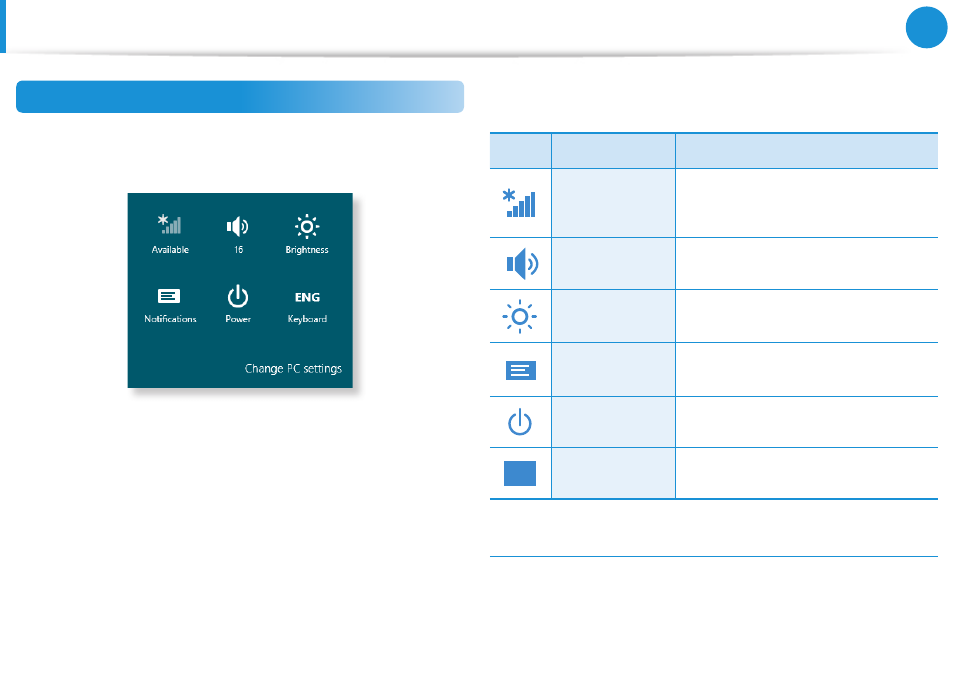Viewport: 954px width, 677px height.
Task: Click the blue circle at top right corner
Action: click(927, 27)
